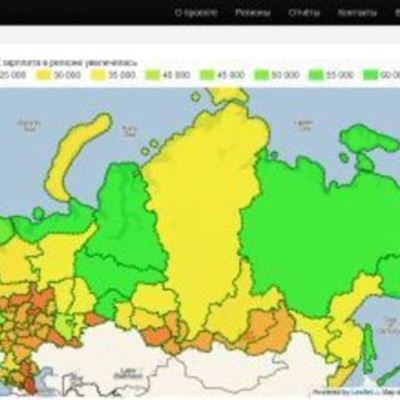Open the «Регионы» navigation item

[x=253, y=13]
